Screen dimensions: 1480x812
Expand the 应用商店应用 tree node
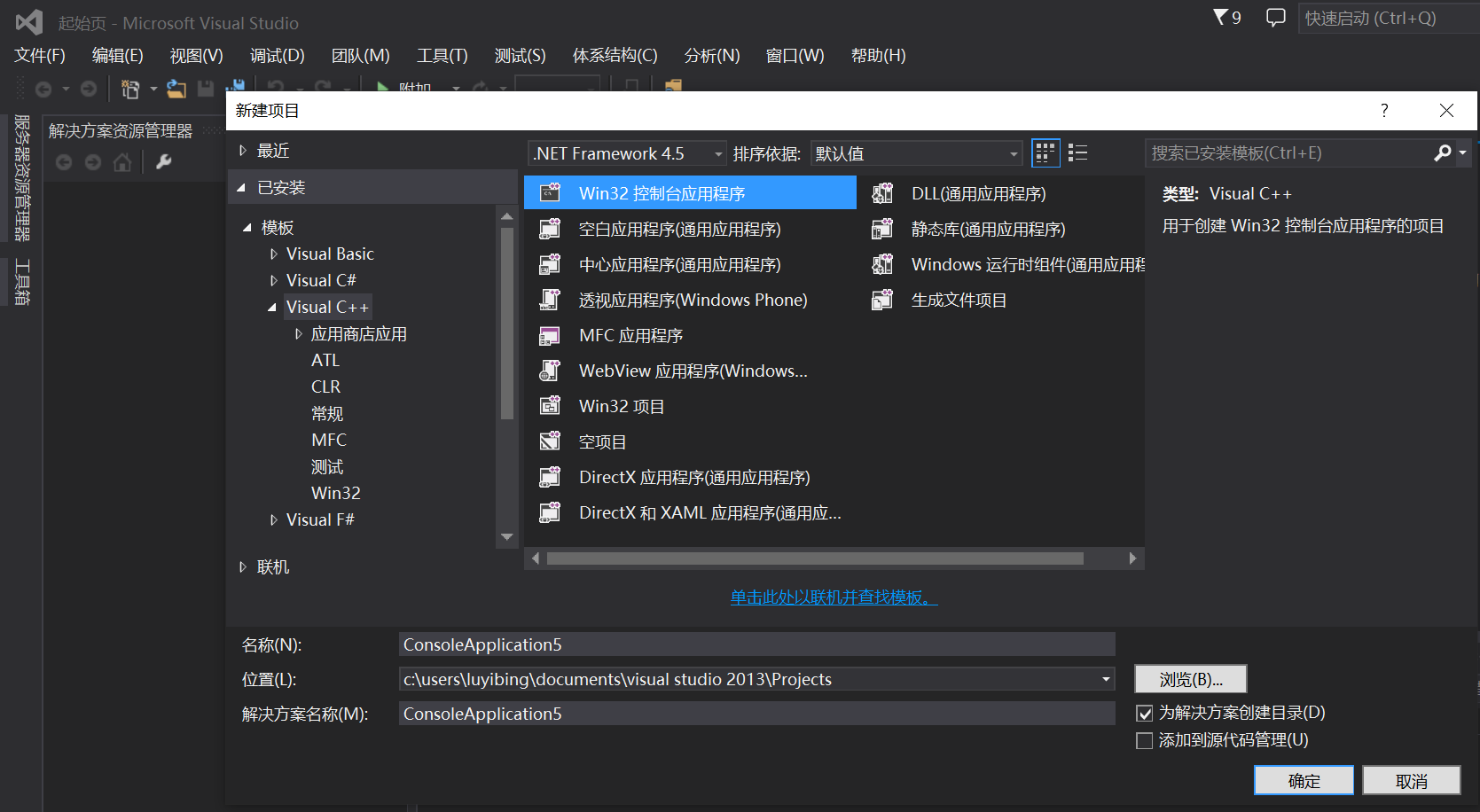(x=299, y=334)
